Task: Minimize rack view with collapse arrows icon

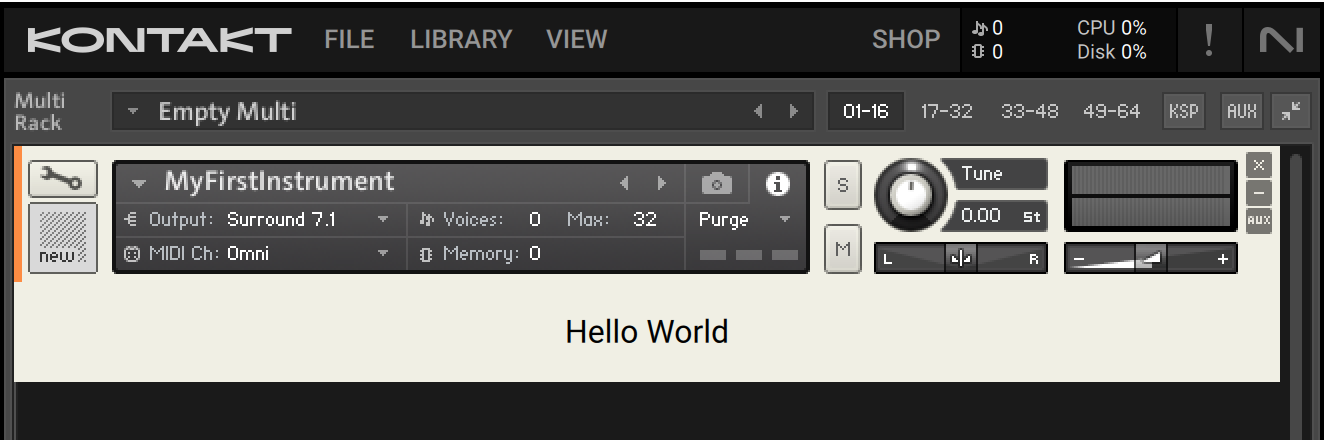Action: click(x=1291, y=111)
